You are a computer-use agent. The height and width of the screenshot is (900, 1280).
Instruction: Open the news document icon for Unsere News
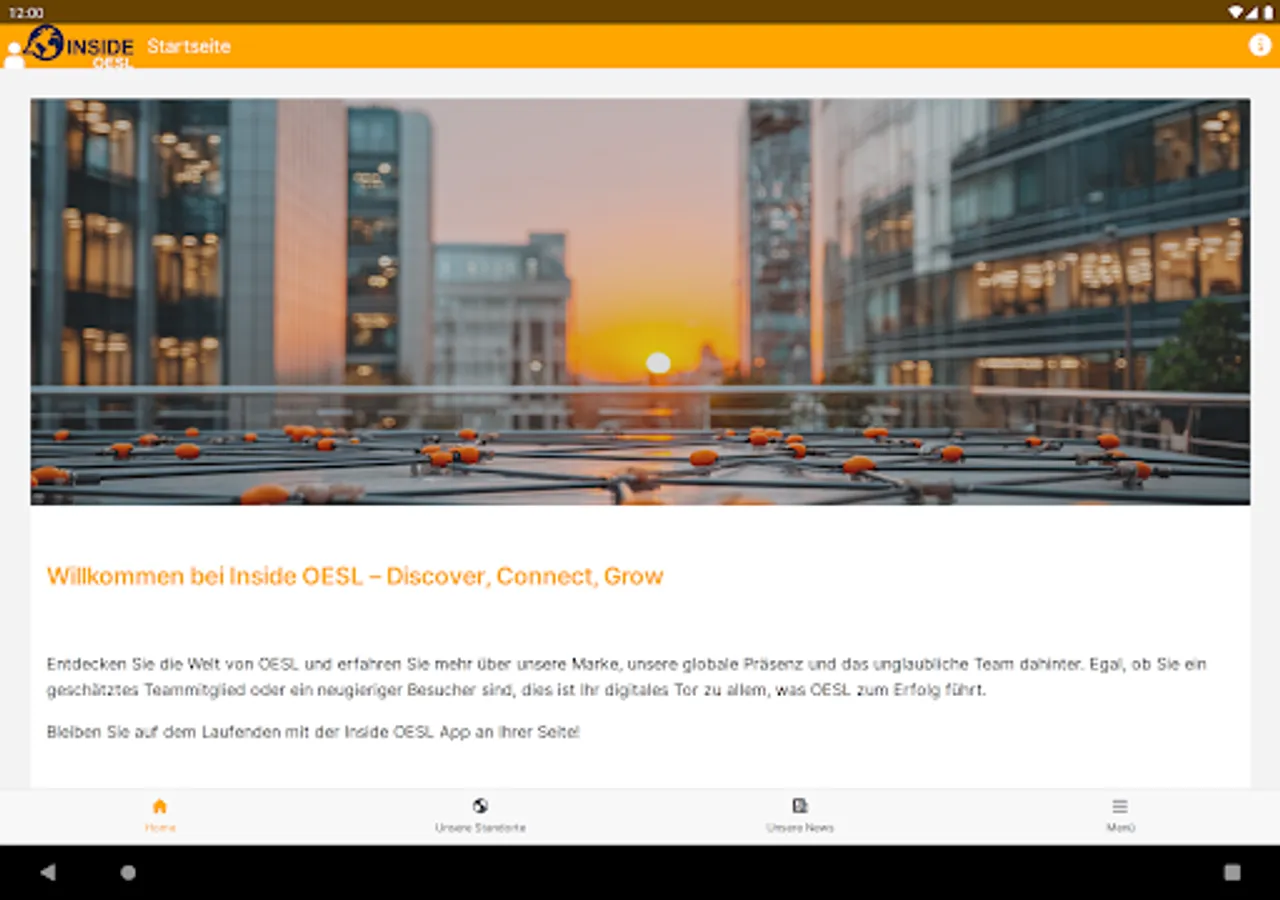[798, 803]
